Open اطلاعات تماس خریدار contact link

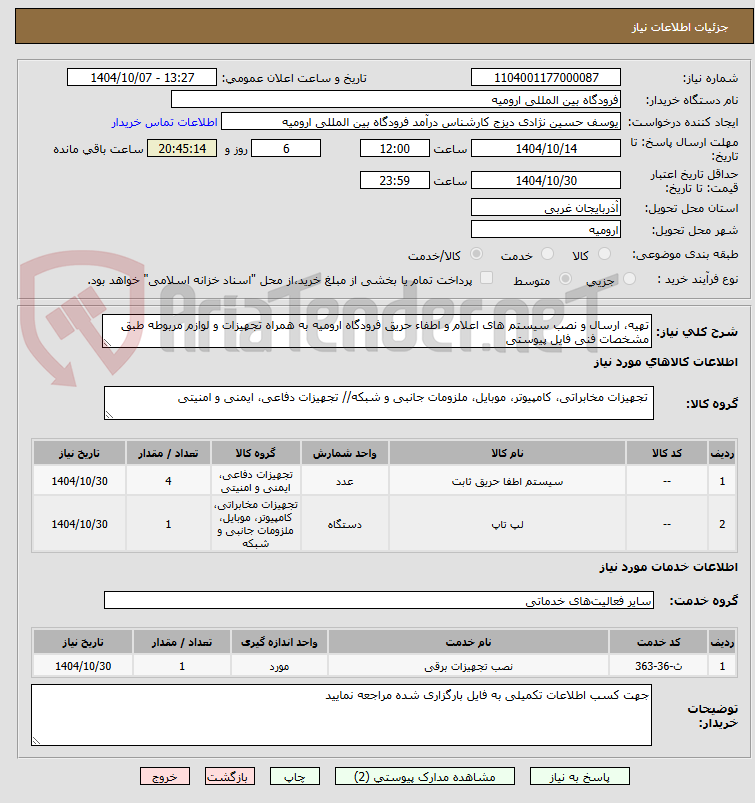pos(164,122)
